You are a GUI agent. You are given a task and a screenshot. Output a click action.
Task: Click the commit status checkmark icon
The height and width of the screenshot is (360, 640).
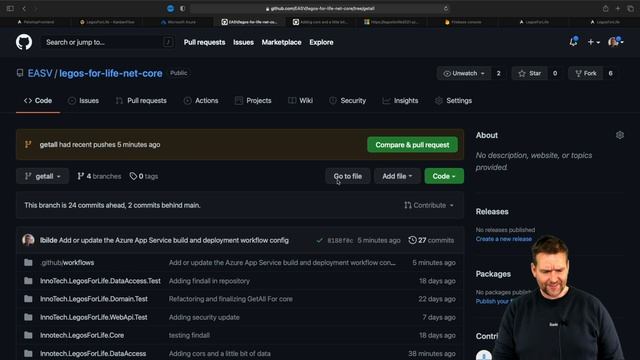[319, 240]
